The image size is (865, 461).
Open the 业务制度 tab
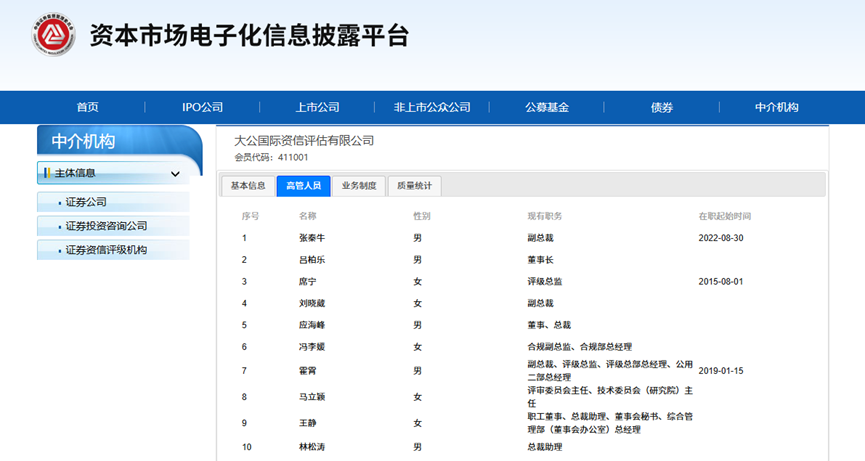click(359, 185)
